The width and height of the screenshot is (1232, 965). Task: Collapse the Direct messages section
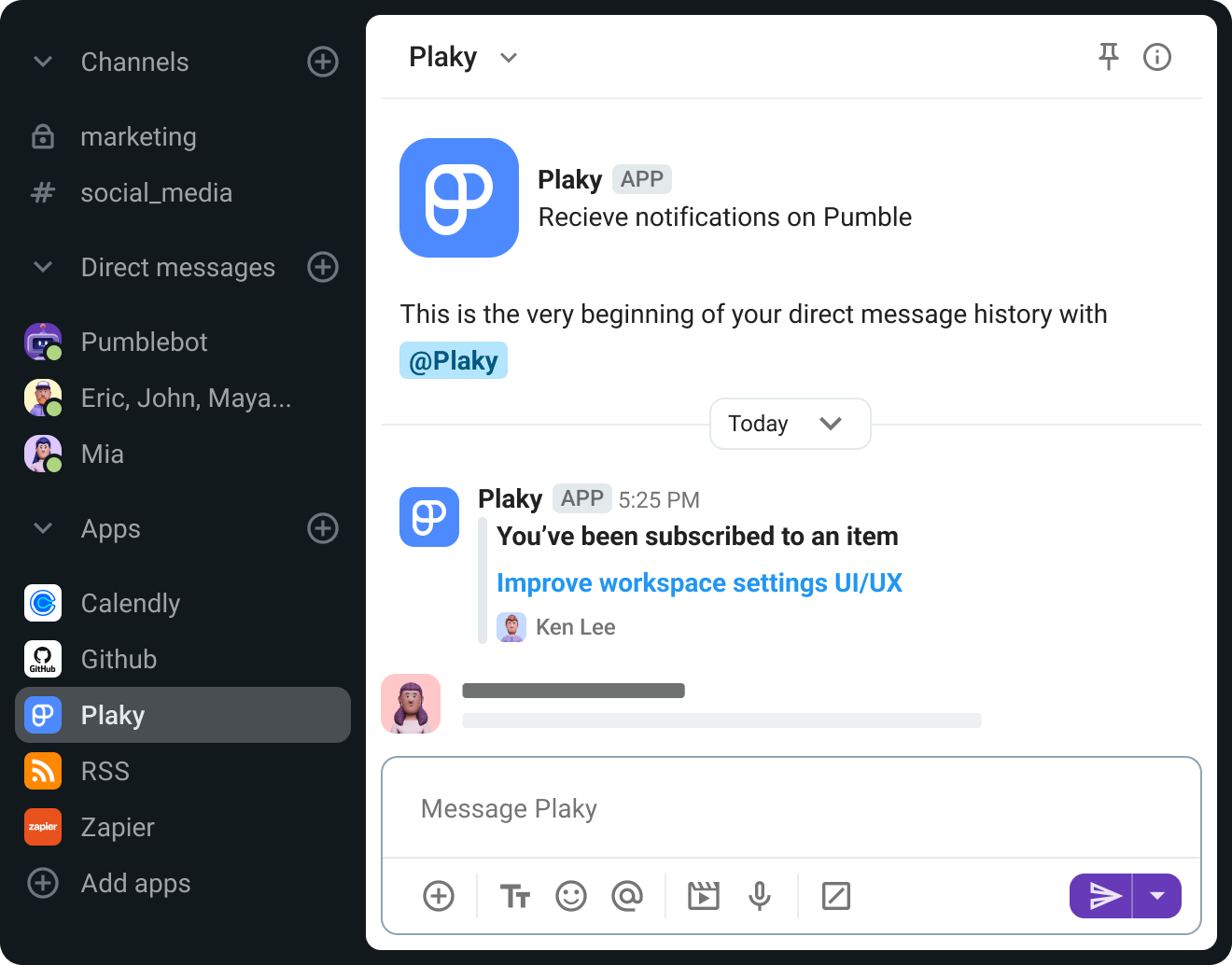pyautogui.click(x=43, y=267)
